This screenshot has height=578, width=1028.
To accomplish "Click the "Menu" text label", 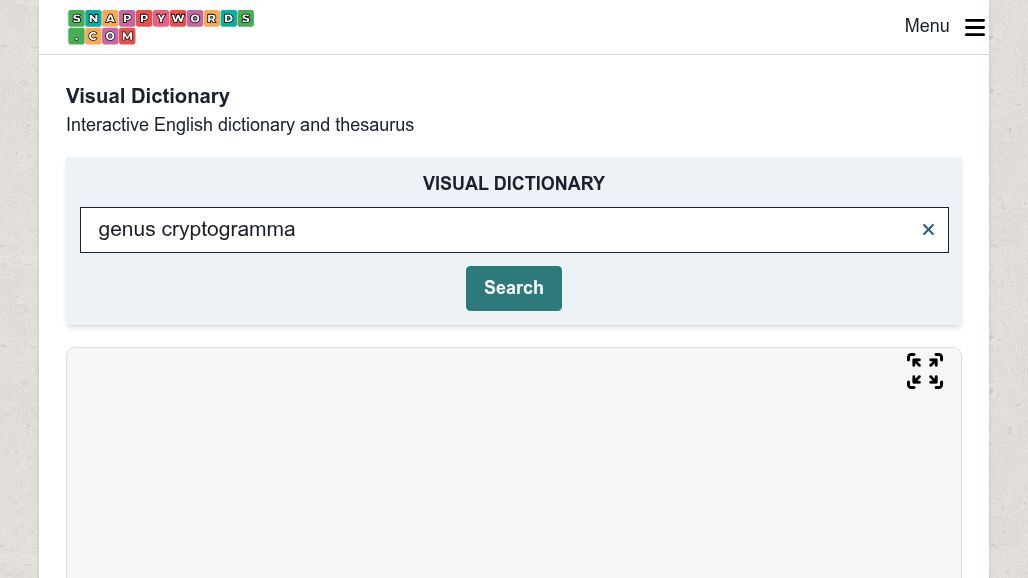I will [926, 27].
